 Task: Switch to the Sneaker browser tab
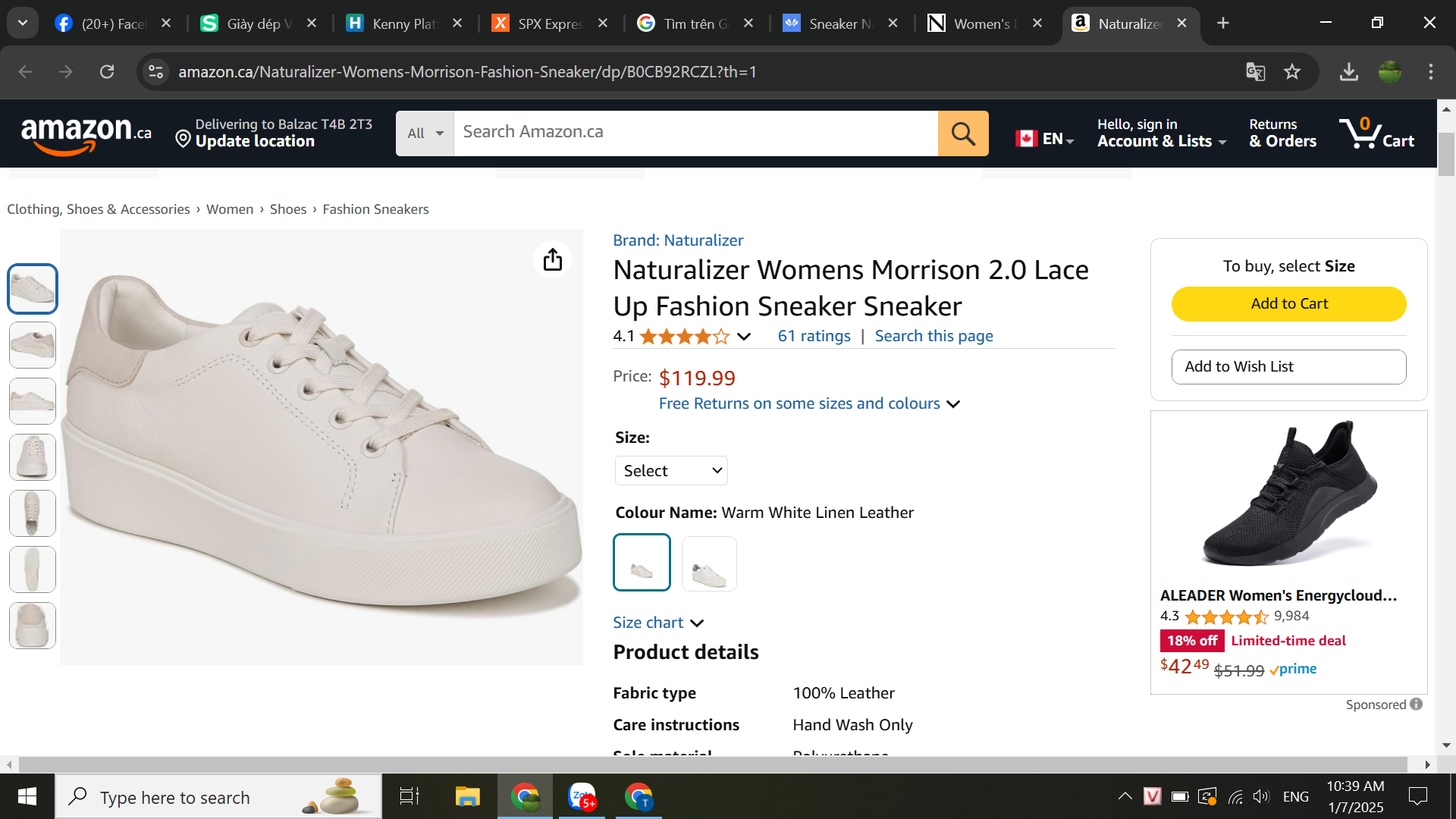[x=839, y=24]
